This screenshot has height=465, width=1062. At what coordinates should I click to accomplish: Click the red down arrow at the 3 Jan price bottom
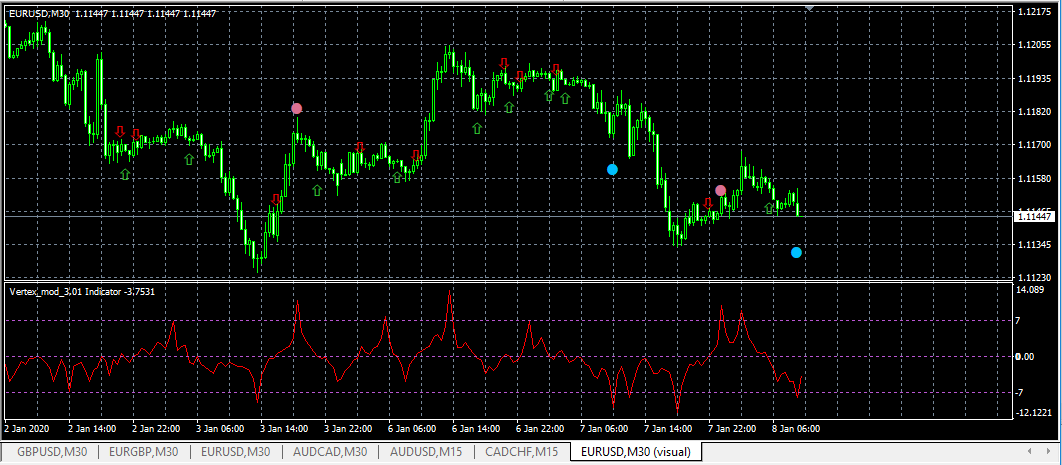(275, 199)
